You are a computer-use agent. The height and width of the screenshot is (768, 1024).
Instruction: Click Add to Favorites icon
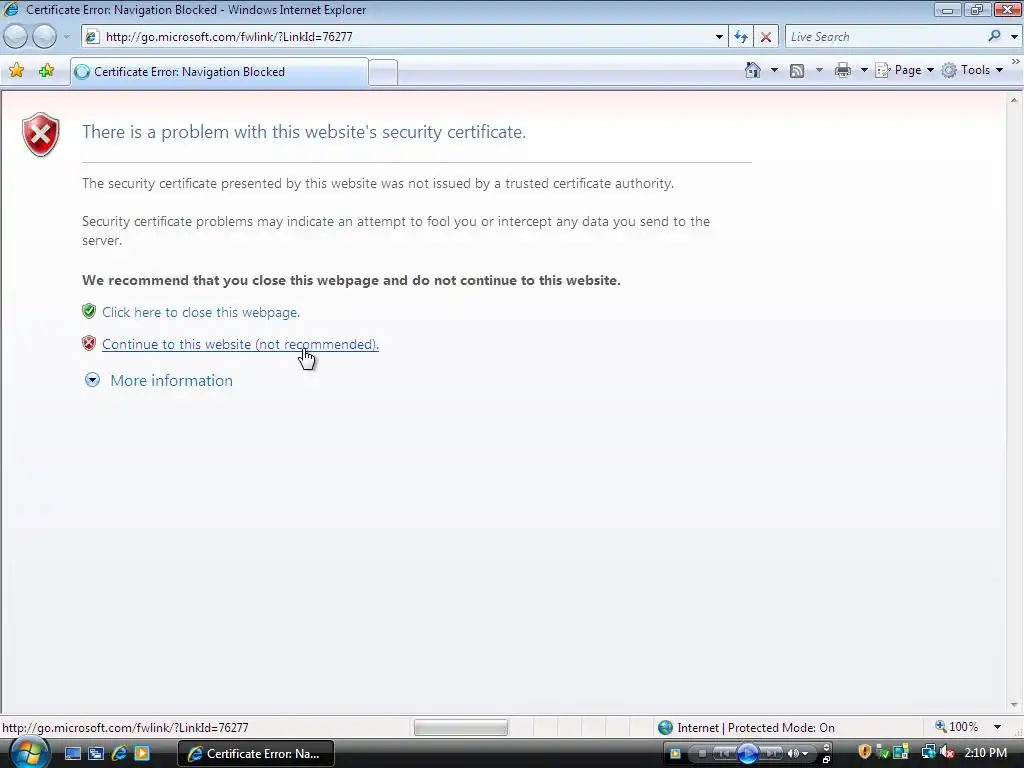[x=46, y=71]
